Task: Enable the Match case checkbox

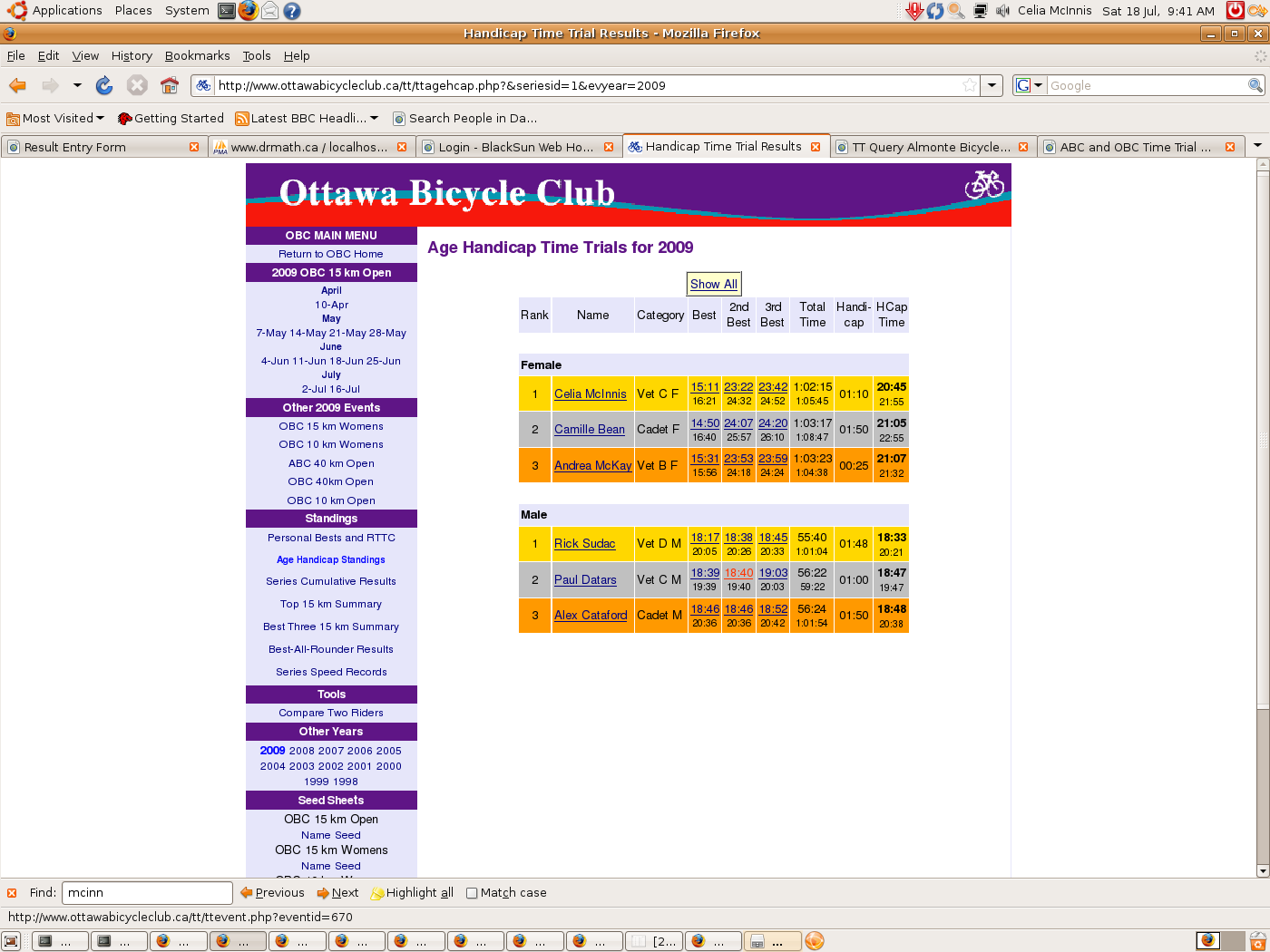Action: (x=472, y=893)
